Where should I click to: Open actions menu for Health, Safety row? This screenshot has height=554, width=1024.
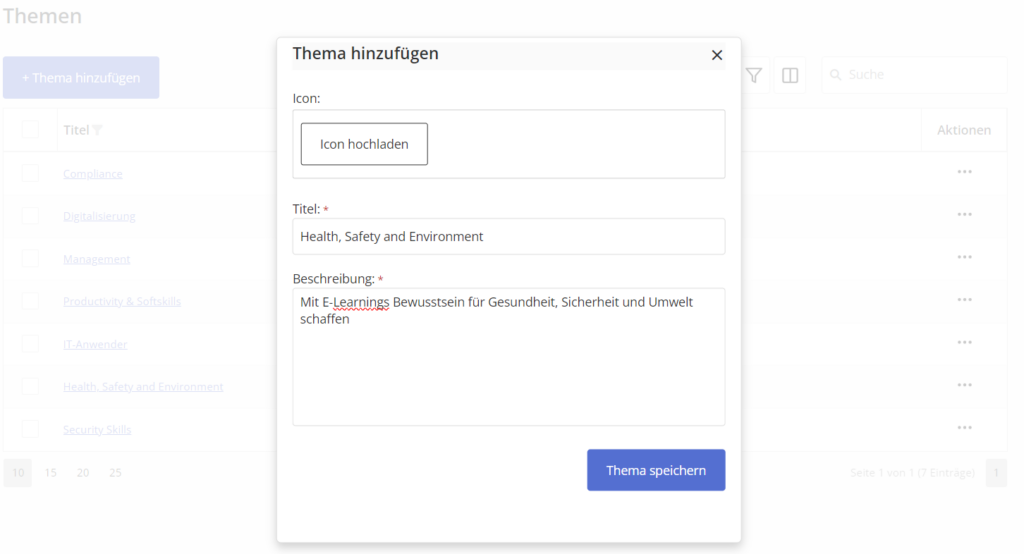click(965, 385)
